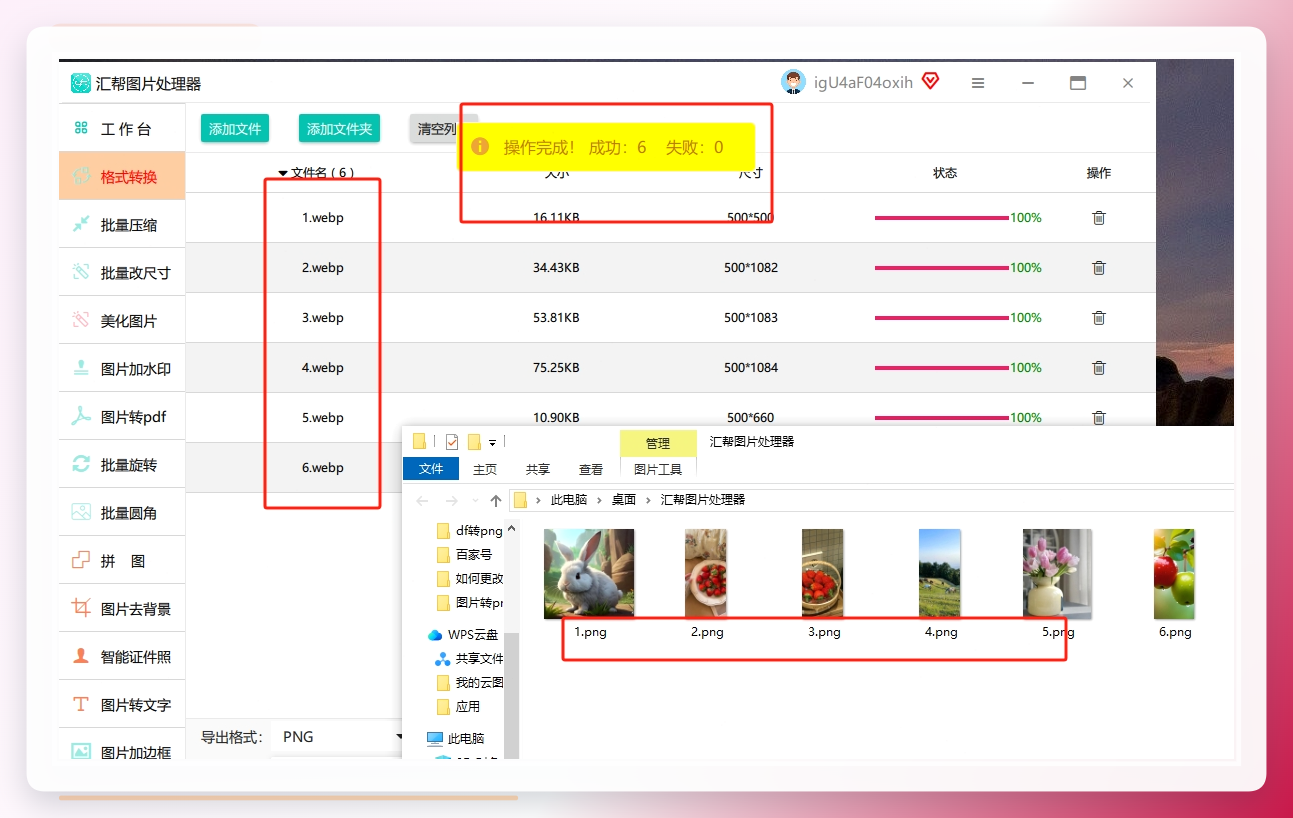
Task: Open the 导出格式 PNG dropdown
Action: tap(337, 737)
